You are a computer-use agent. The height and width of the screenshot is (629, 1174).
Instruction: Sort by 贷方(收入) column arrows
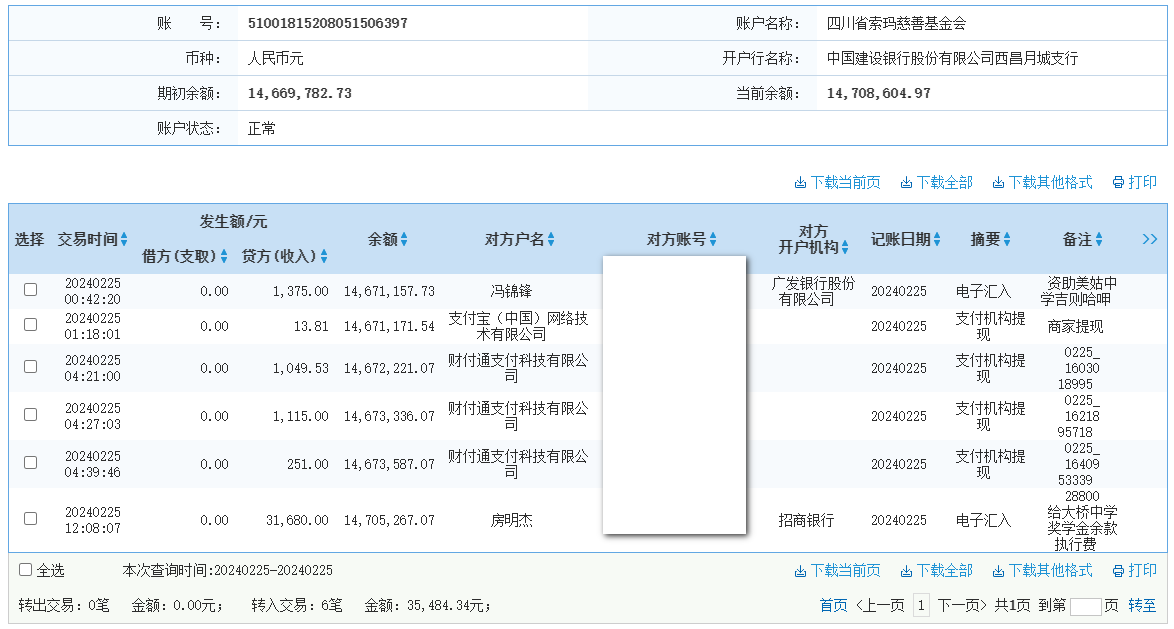pyautogui.click(x=323, y=257)
